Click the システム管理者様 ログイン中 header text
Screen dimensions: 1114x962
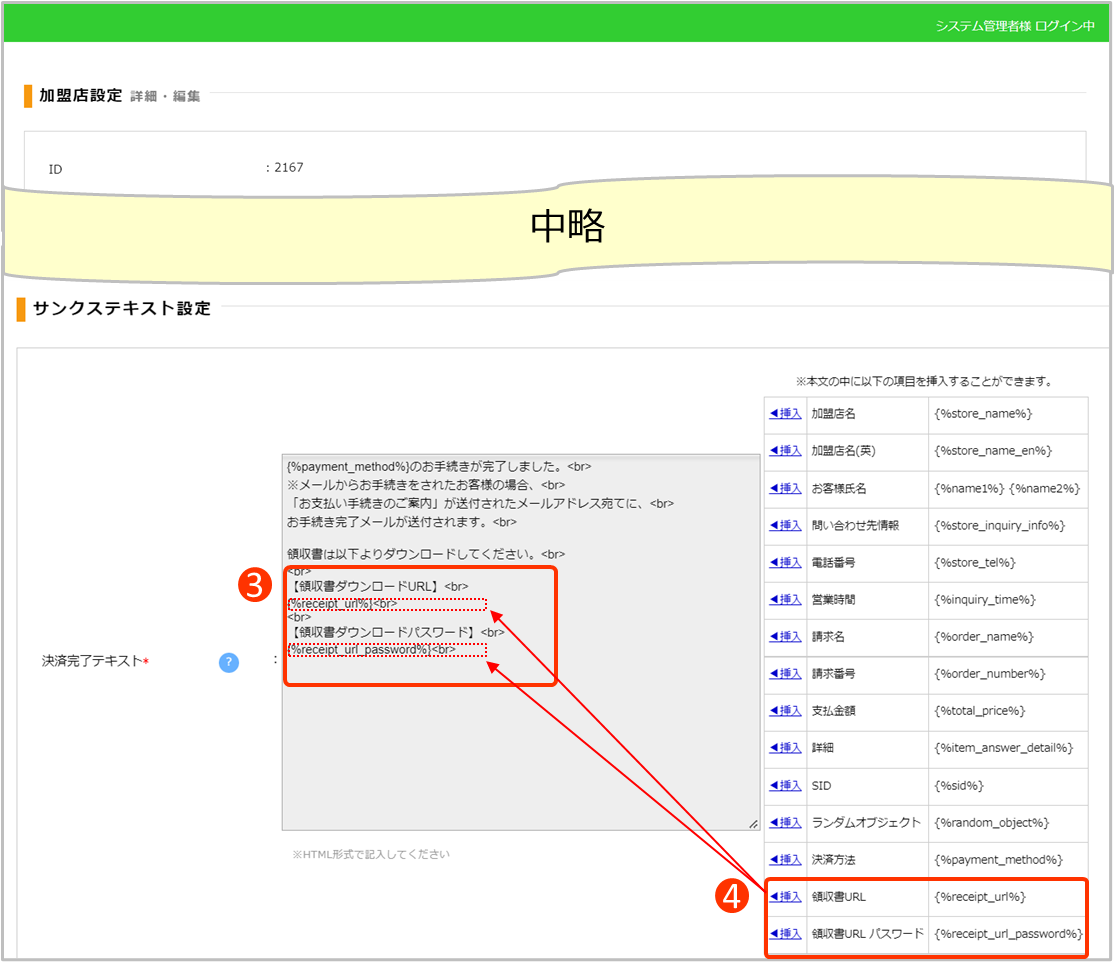[1014, 25]
